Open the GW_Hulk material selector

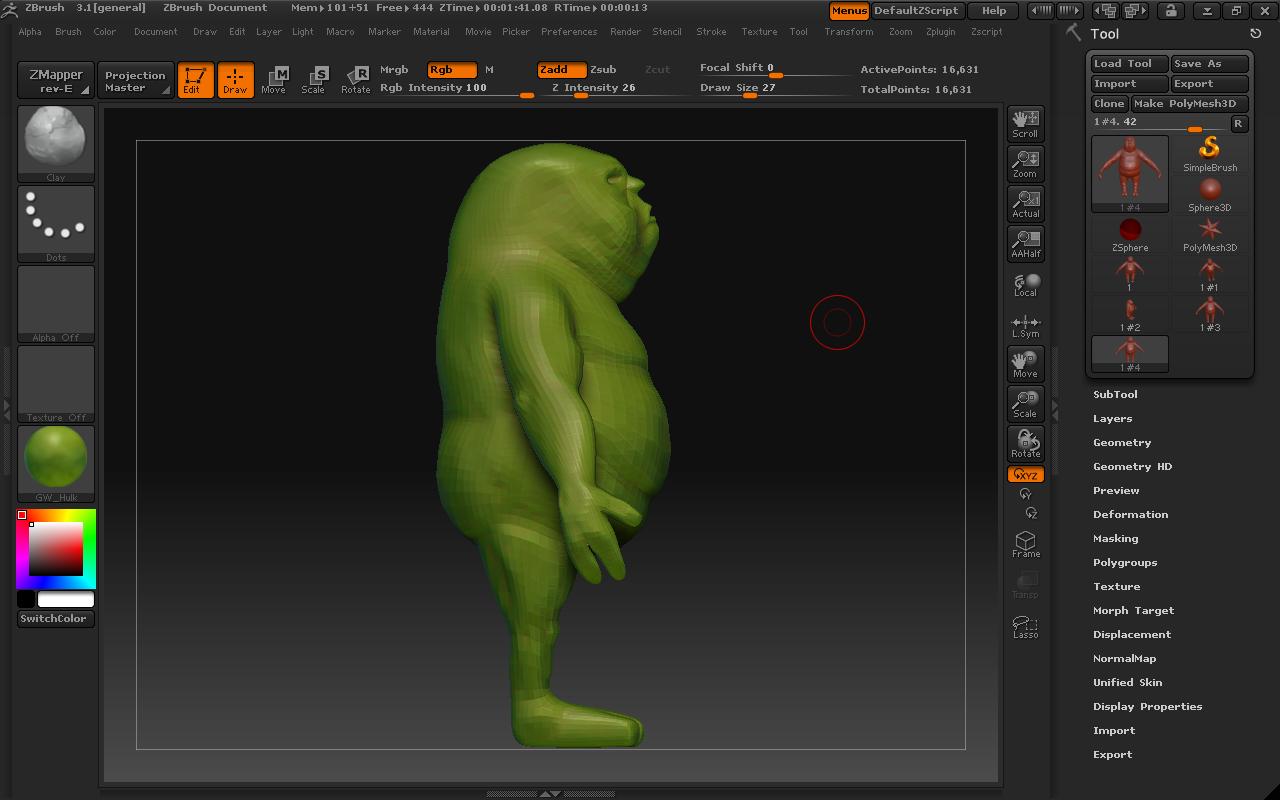(x=56, y=464)
